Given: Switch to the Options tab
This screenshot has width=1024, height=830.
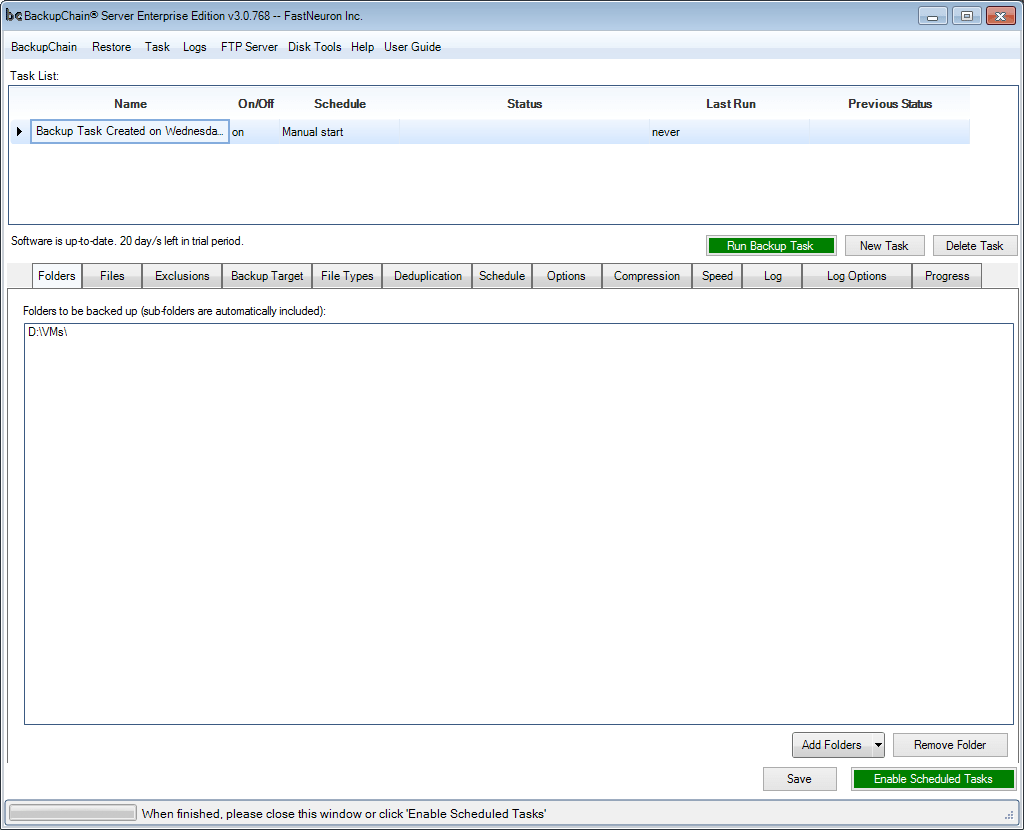Looking at the screenshot, I should click(566, 276).
